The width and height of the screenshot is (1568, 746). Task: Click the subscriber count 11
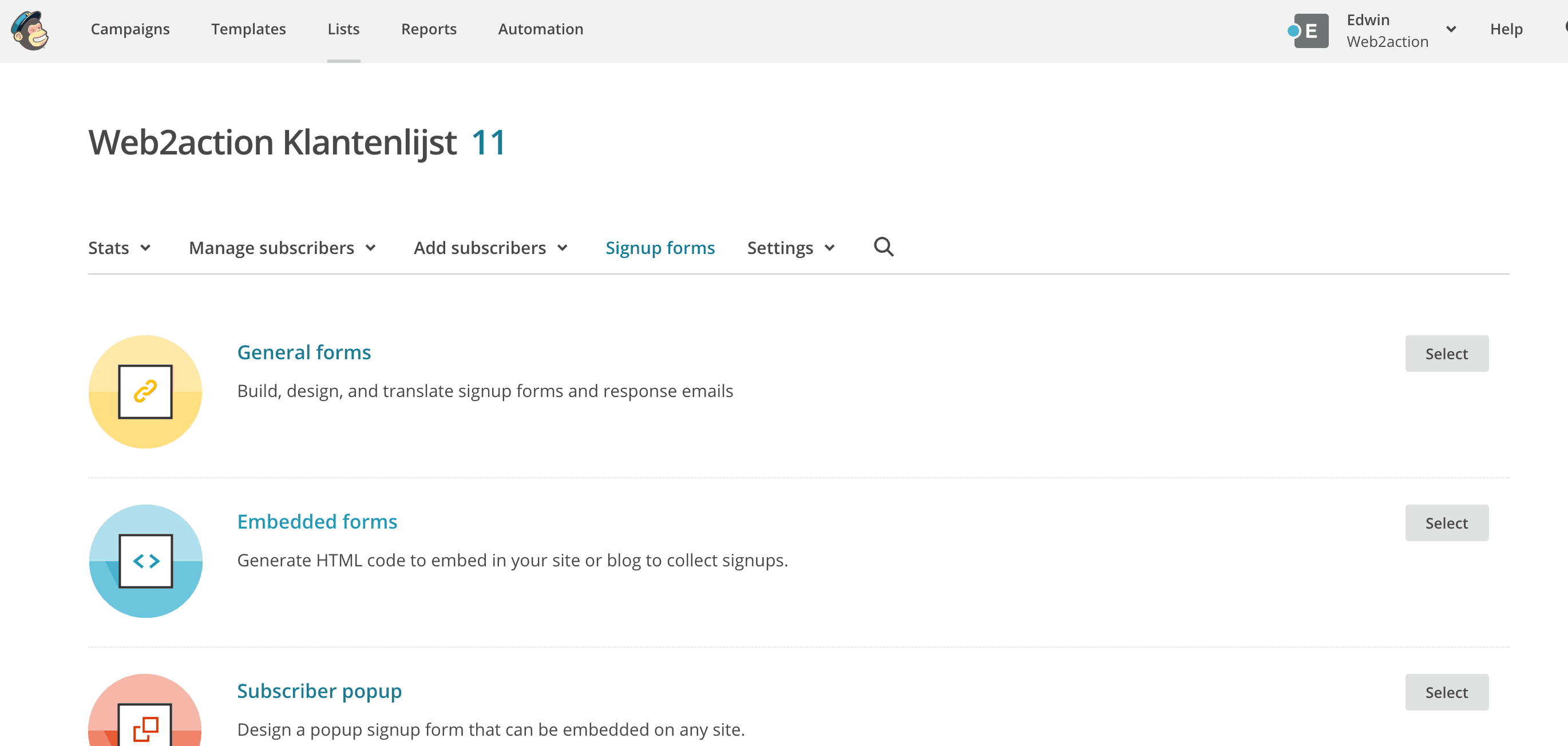coord(488,143)
